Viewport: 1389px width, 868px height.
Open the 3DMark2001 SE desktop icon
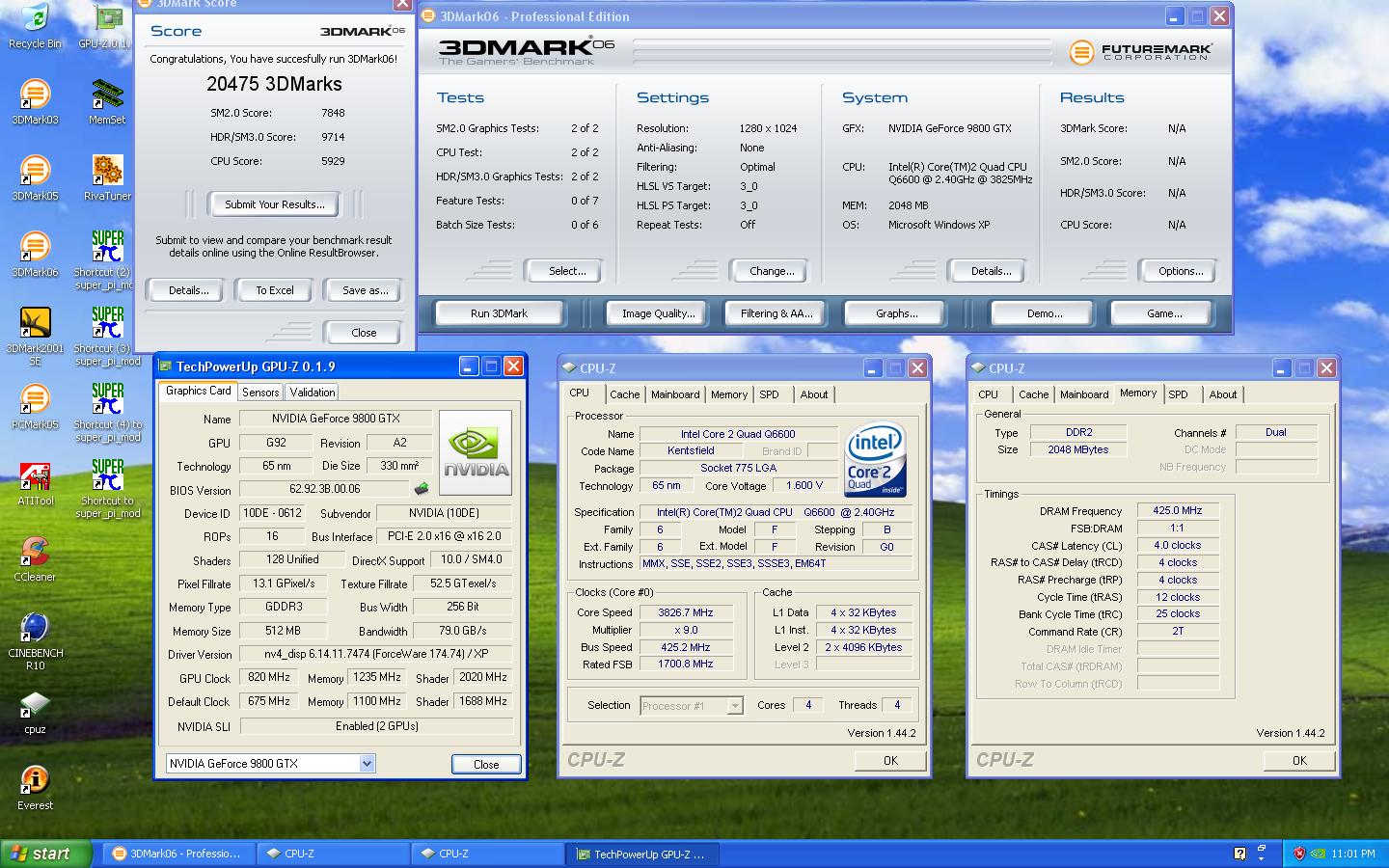pyautogui.click(x=35, y=337)
